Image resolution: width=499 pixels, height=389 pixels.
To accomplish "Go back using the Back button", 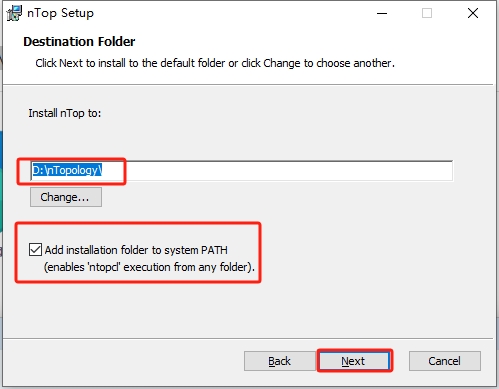I will (280, 361).
